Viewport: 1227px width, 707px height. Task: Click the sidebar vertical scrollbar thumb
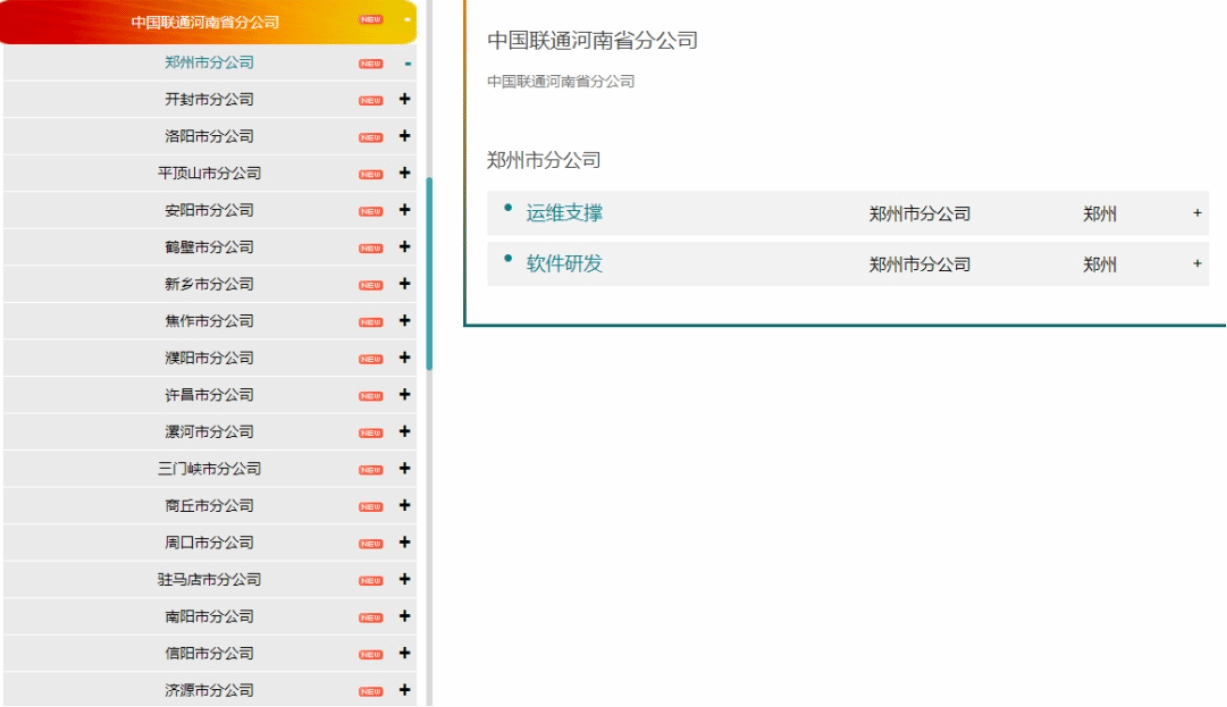click(430, 274)
